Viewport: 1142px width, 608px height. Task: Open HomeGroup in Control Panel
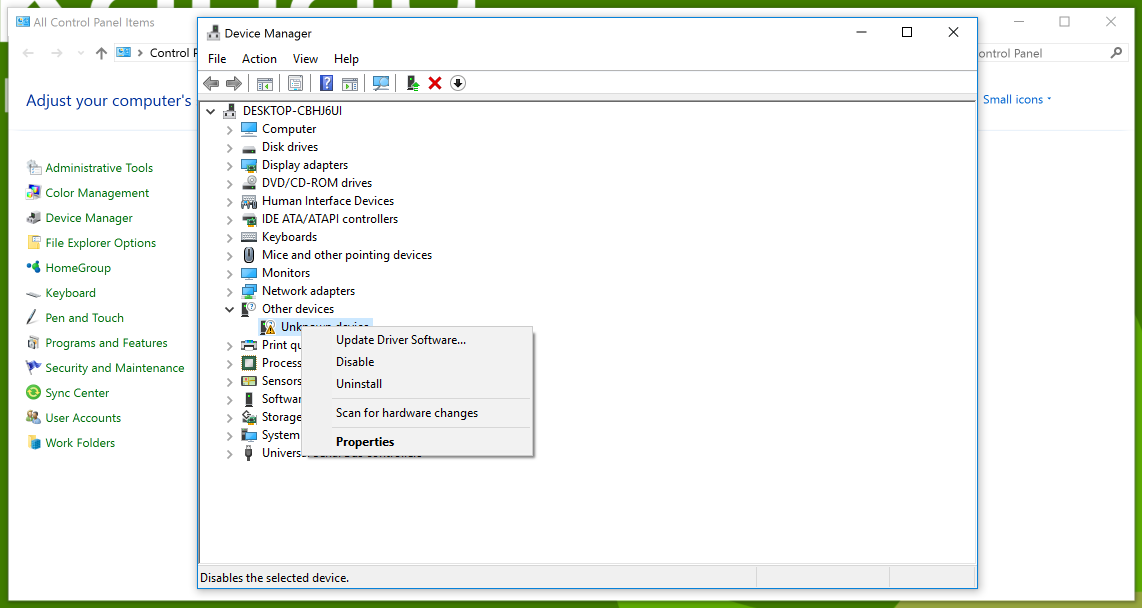(x=78, y=268)
